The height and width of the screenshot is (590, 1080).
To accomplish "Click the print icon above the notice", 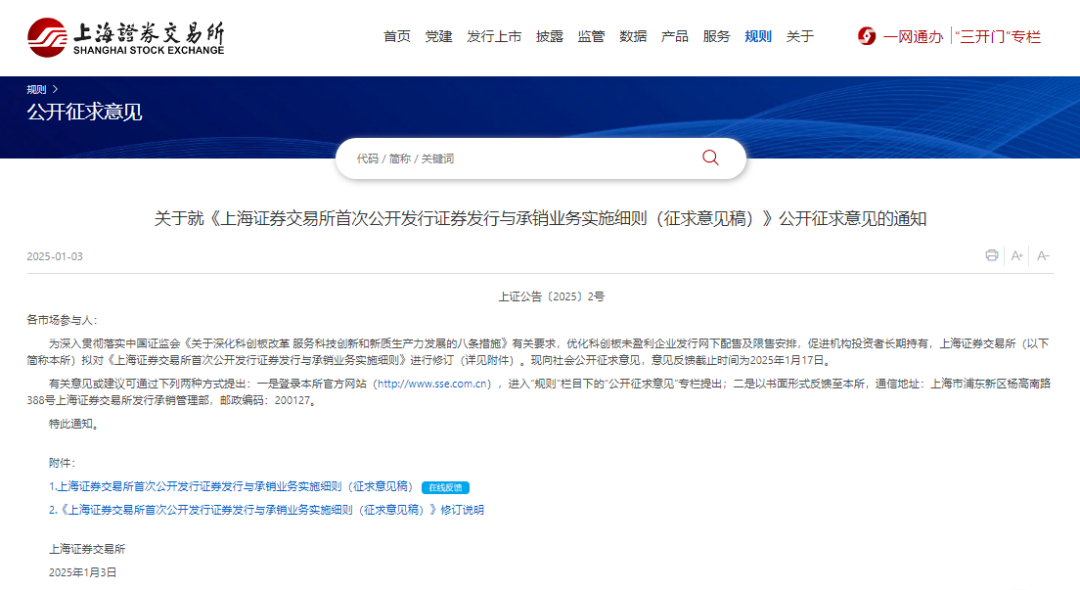I will point(992,256).
